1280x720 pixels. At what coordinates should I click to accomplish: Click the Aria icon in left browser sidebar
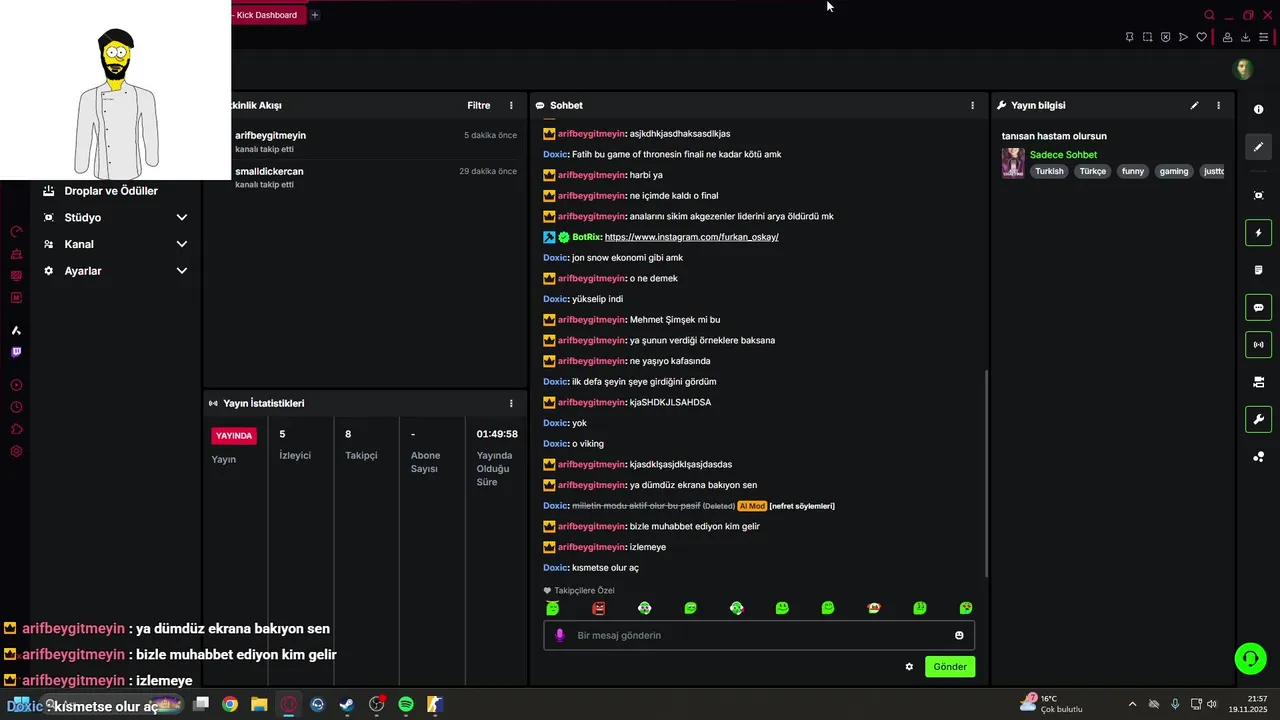click(16, 330)
